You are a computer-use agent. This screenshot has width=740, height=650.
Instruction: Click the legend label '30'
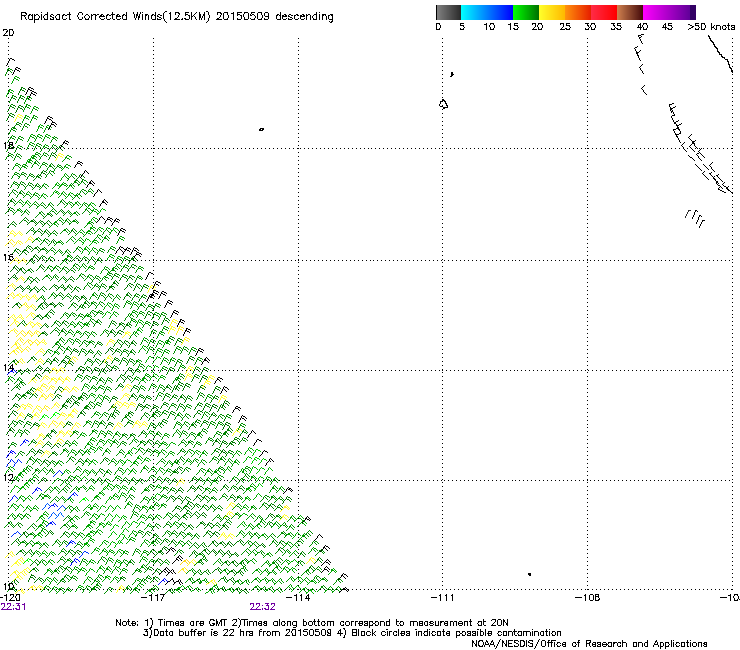coord(590,27)
